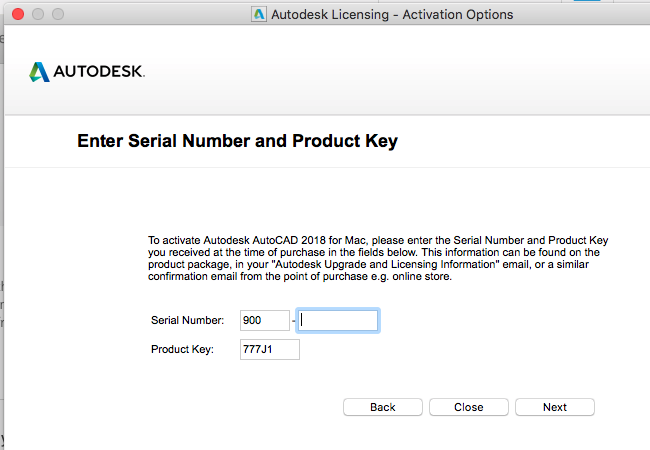Click the AUTODESK wordmark text
Viewport: 650px width, 450px height.
pyautogui.click(x=99, y=71)
